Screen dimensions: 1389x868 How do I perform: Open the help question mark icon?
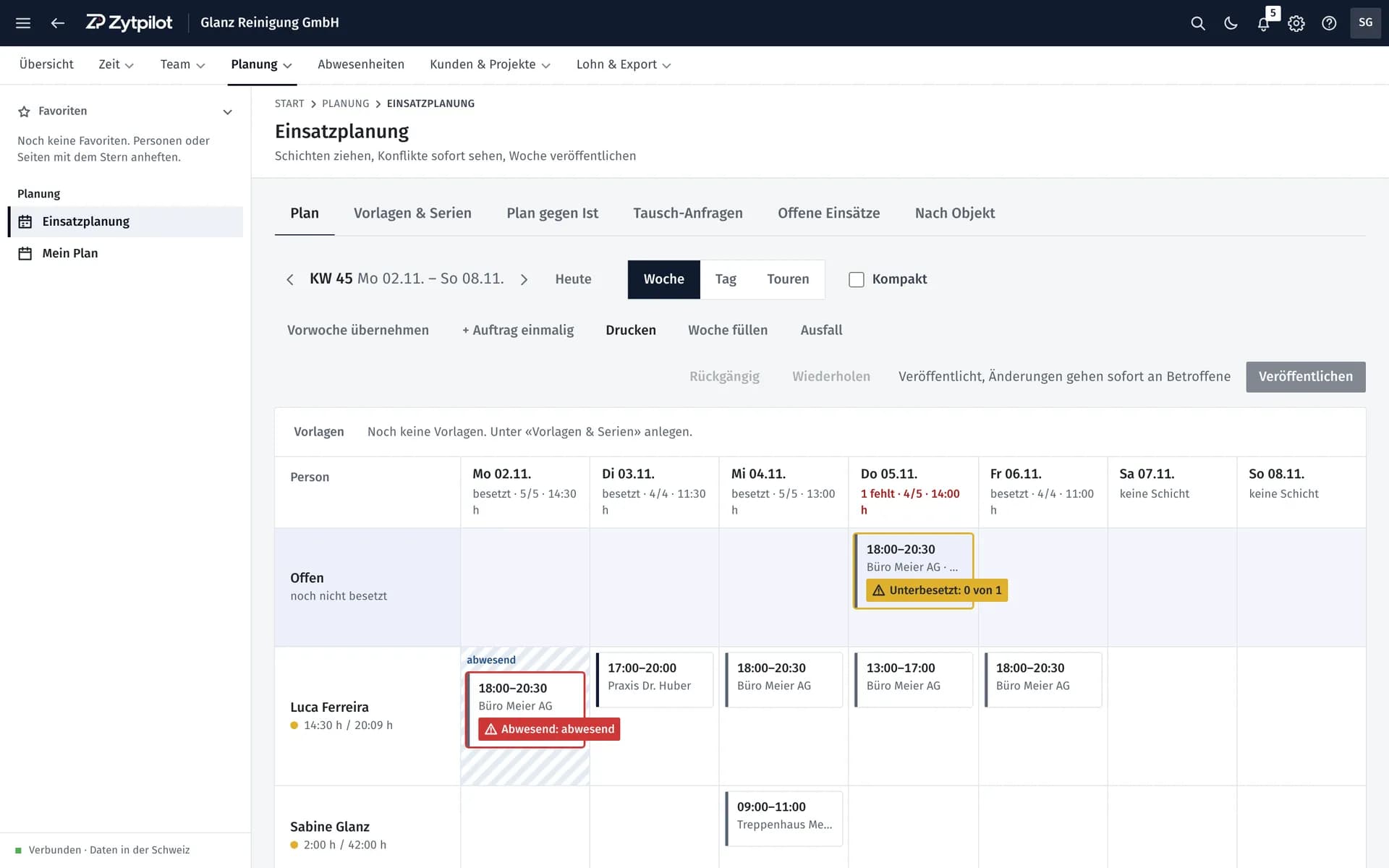click(1329, 23)
